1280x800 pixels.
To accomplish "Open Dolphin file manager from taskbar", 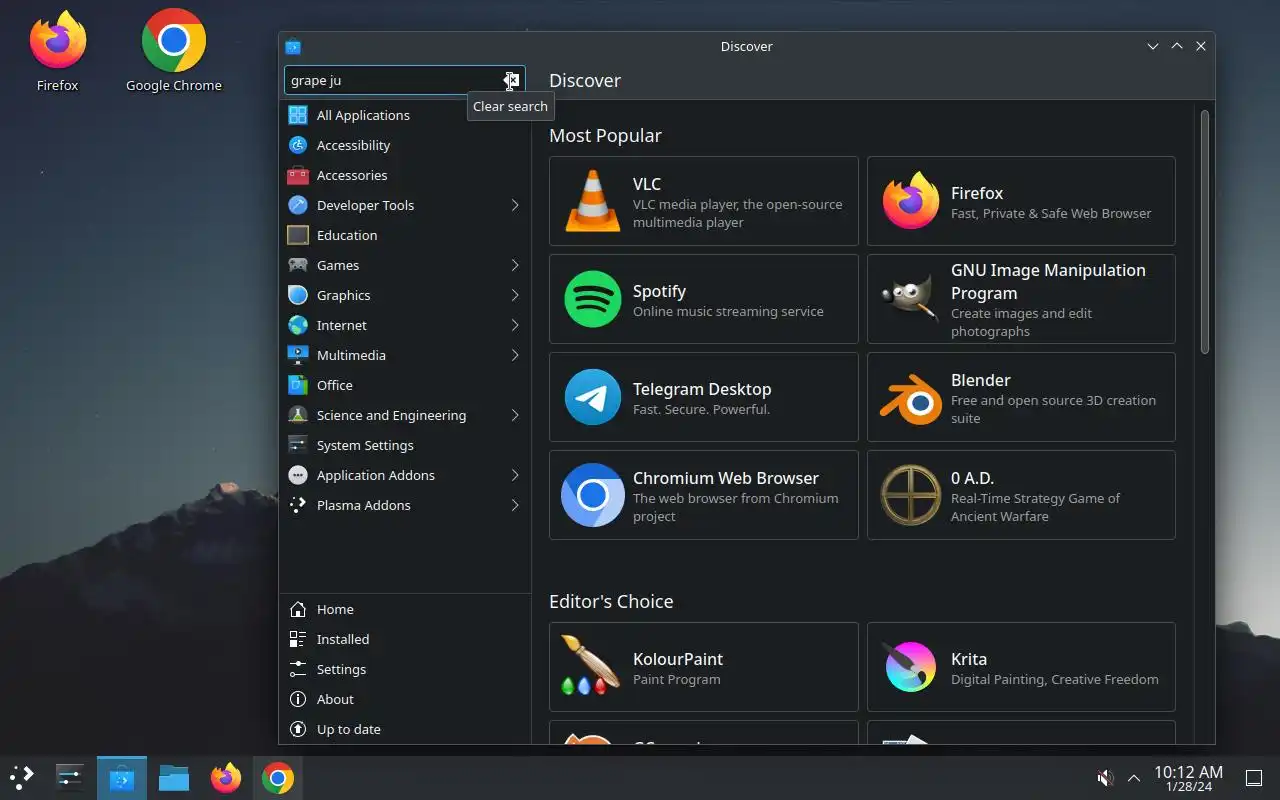I will coord(174,777).
